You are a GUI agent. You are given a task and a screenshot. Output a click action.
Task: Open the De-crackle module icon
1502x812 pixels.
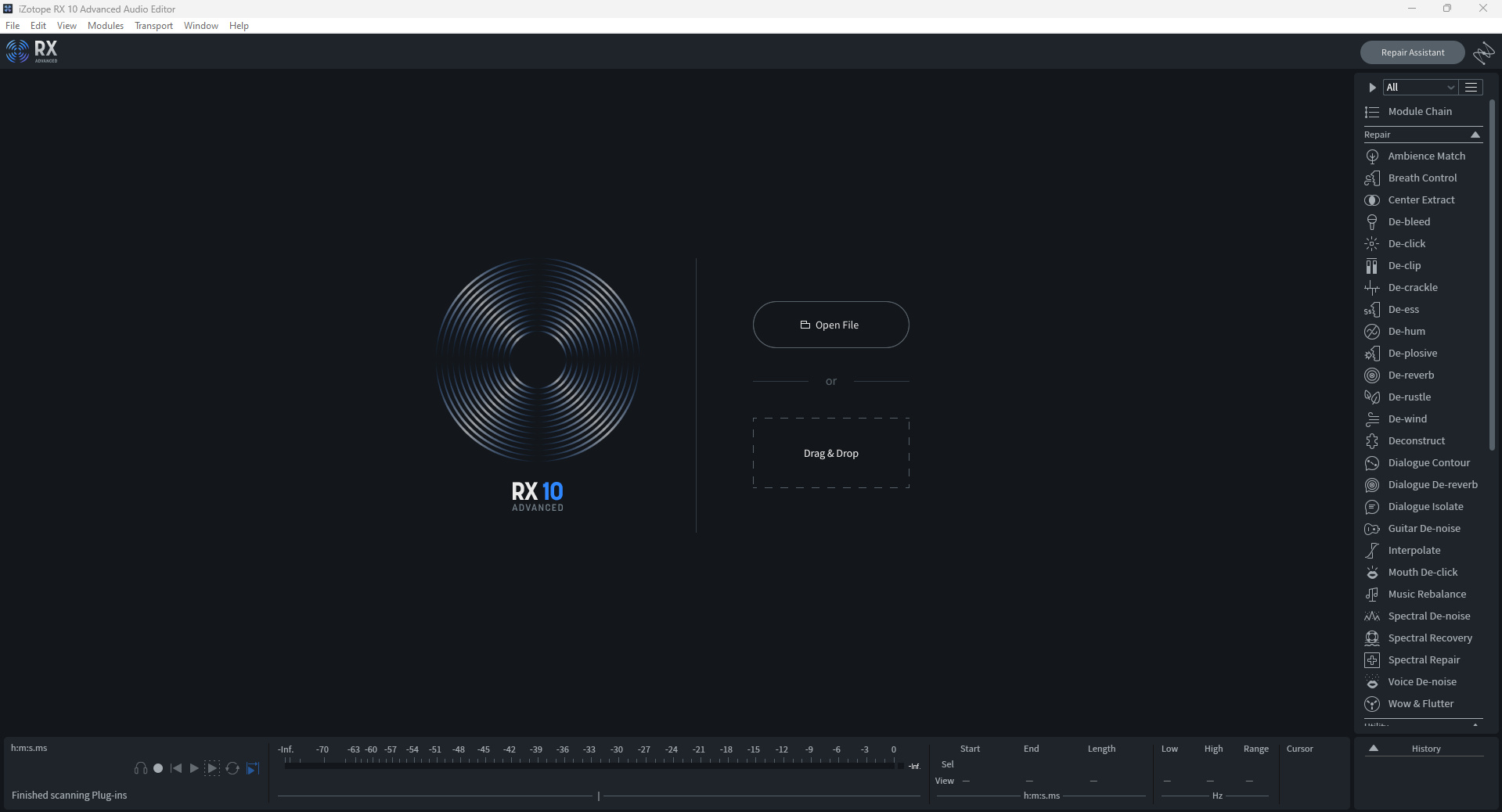[1372, 288]
